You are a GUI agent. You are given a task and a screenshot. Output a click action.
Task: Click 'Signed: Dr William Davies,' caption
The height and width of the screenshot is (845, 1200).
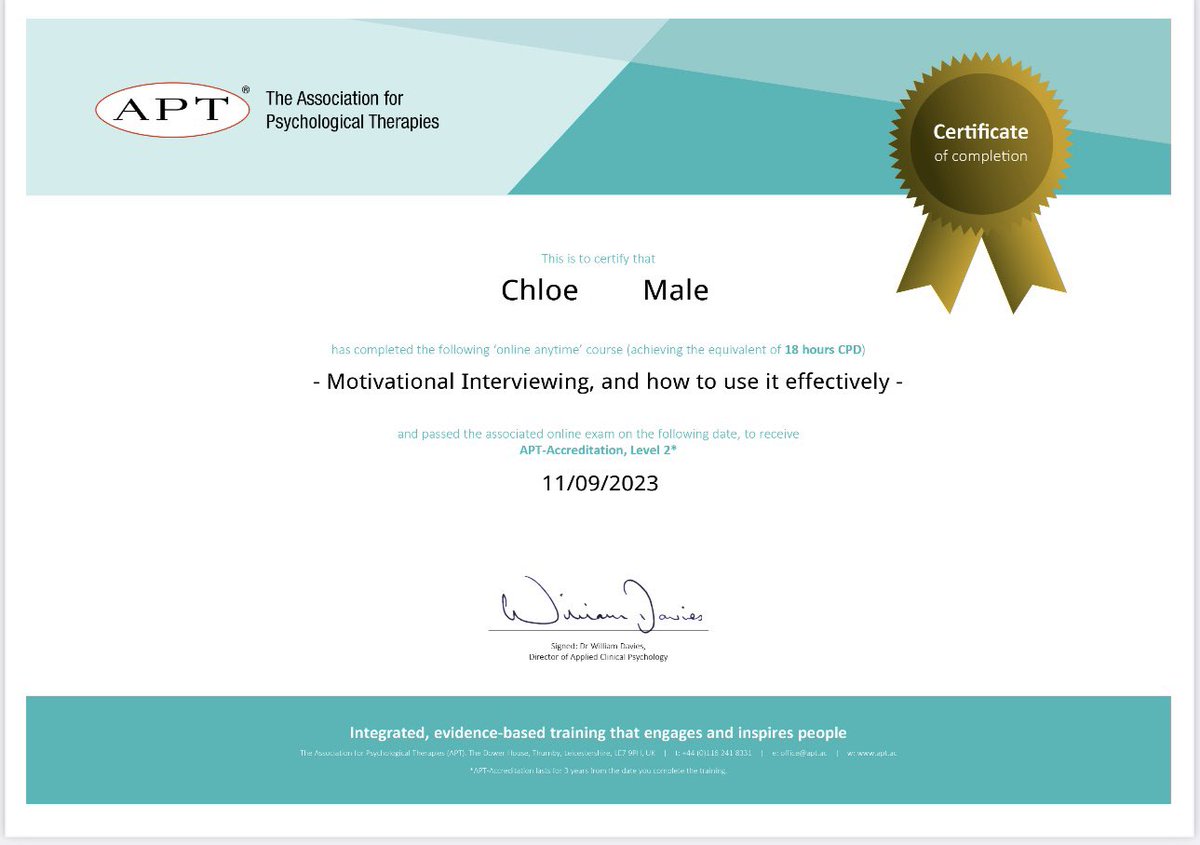coord(598,646)
